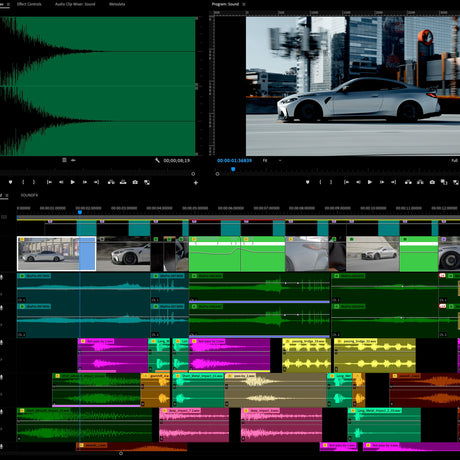This screenshot has width=460, height=460.
Task: Mark In point in Source monitor
Action: point(23,182)
